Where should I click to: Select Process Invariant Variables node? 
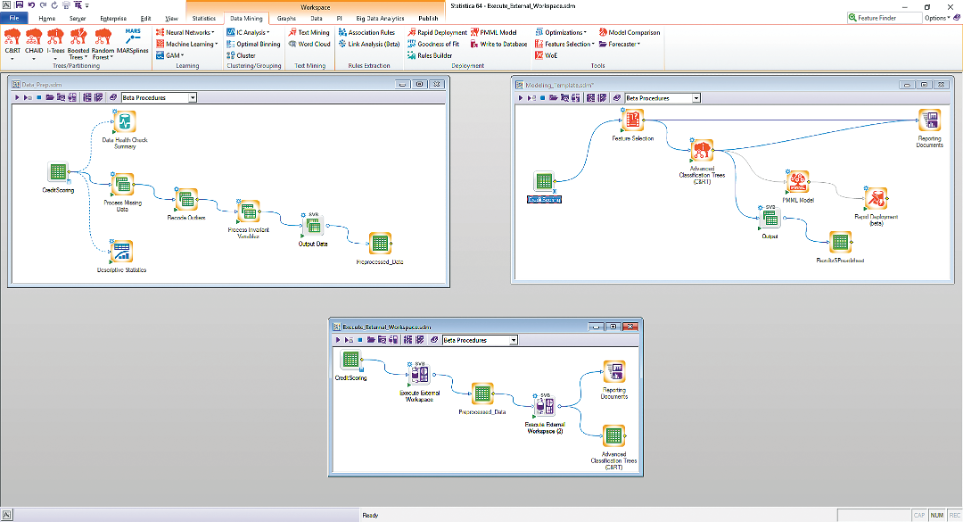coord(248,212)
